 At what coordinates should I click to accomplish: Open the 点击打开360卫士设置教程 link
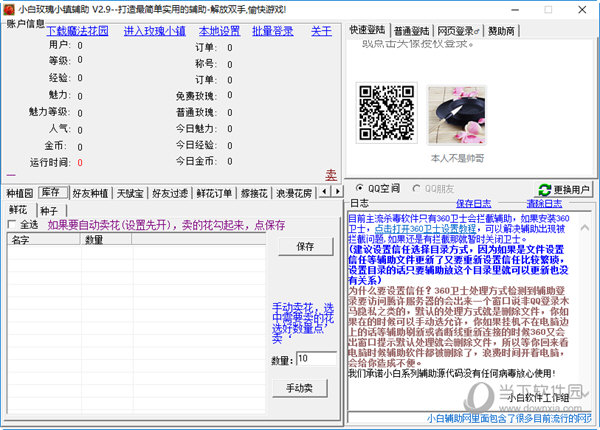(425, 229)
